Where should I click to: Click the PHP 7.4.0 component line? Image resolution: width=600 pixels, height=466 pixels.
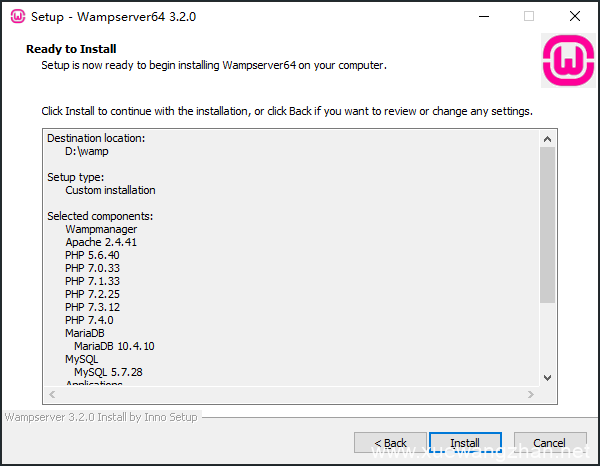click(89, 320)
